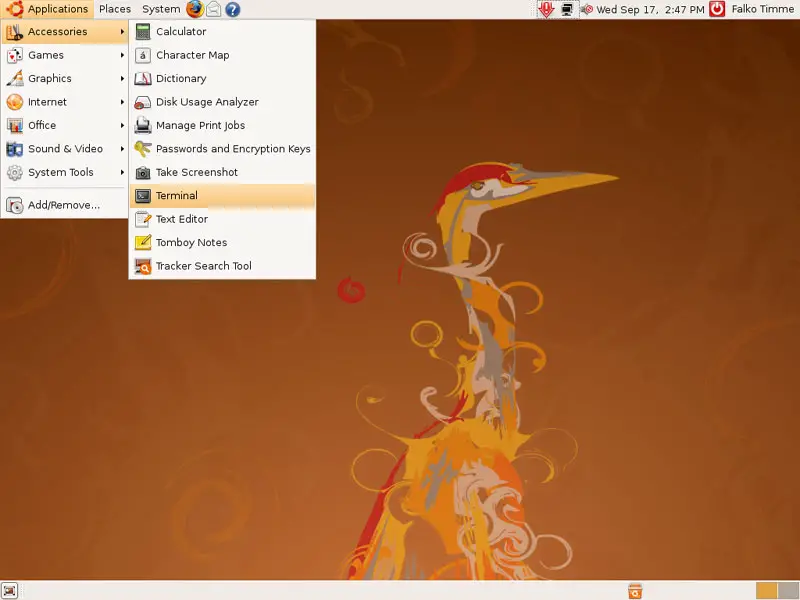
Task: Expand the Games submenu arrow
Action: [122, 55]
